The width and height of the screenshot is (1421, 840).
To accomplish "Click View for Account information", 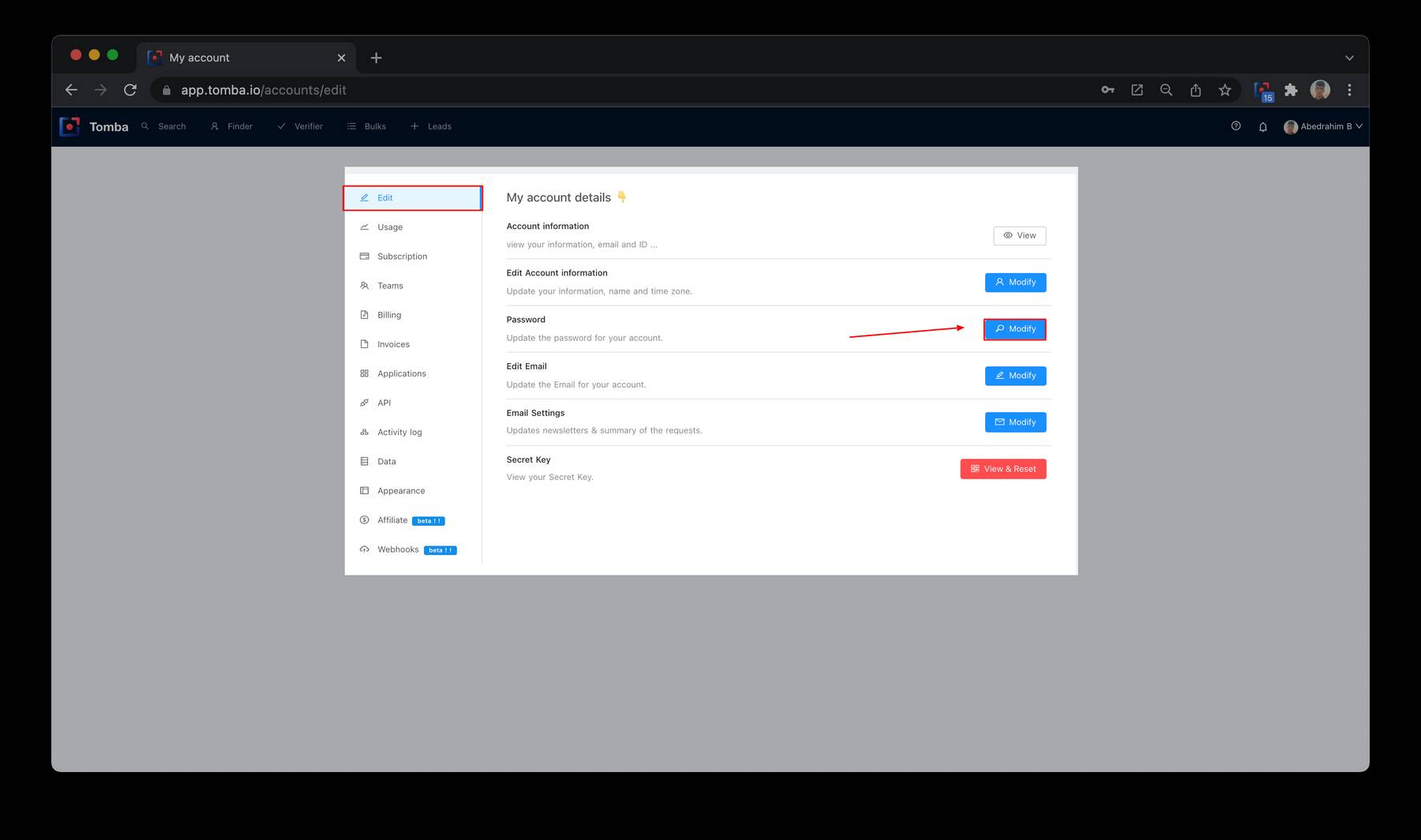I will pos(1019,235).
